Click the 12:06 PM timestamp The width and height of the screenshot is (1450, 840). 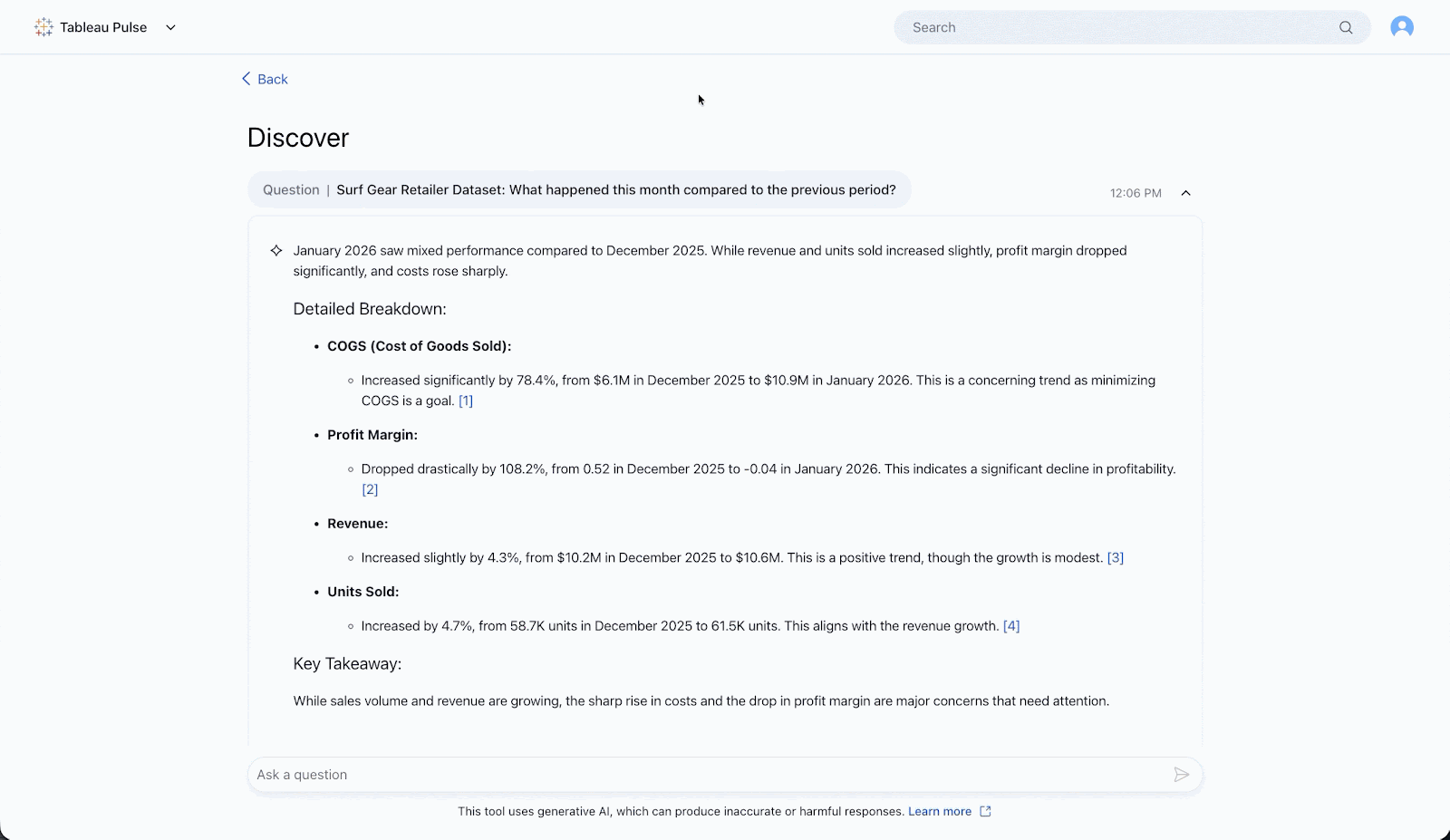(1136, 193)
